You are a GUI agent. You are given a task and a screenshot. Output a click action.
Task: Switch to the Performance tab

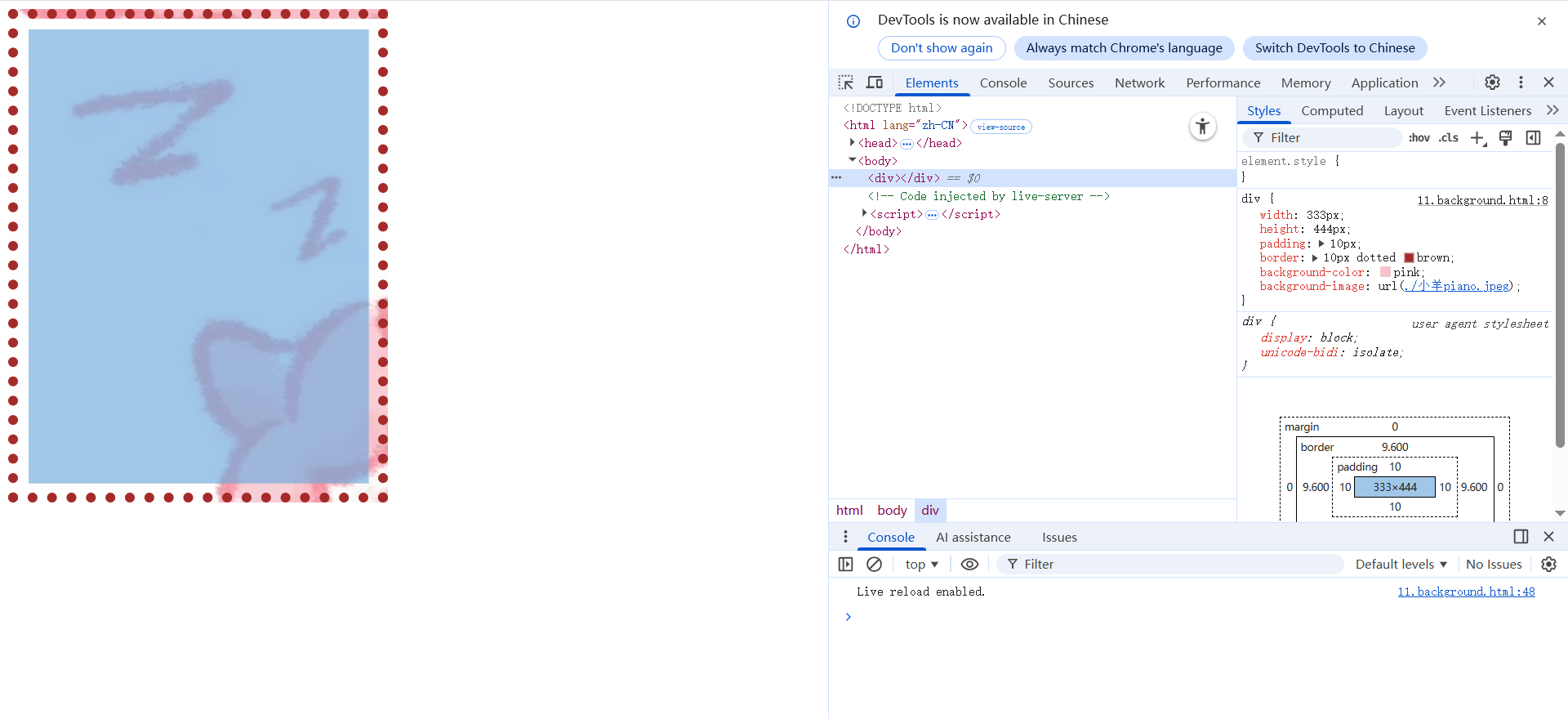(x=1223, y=83)
